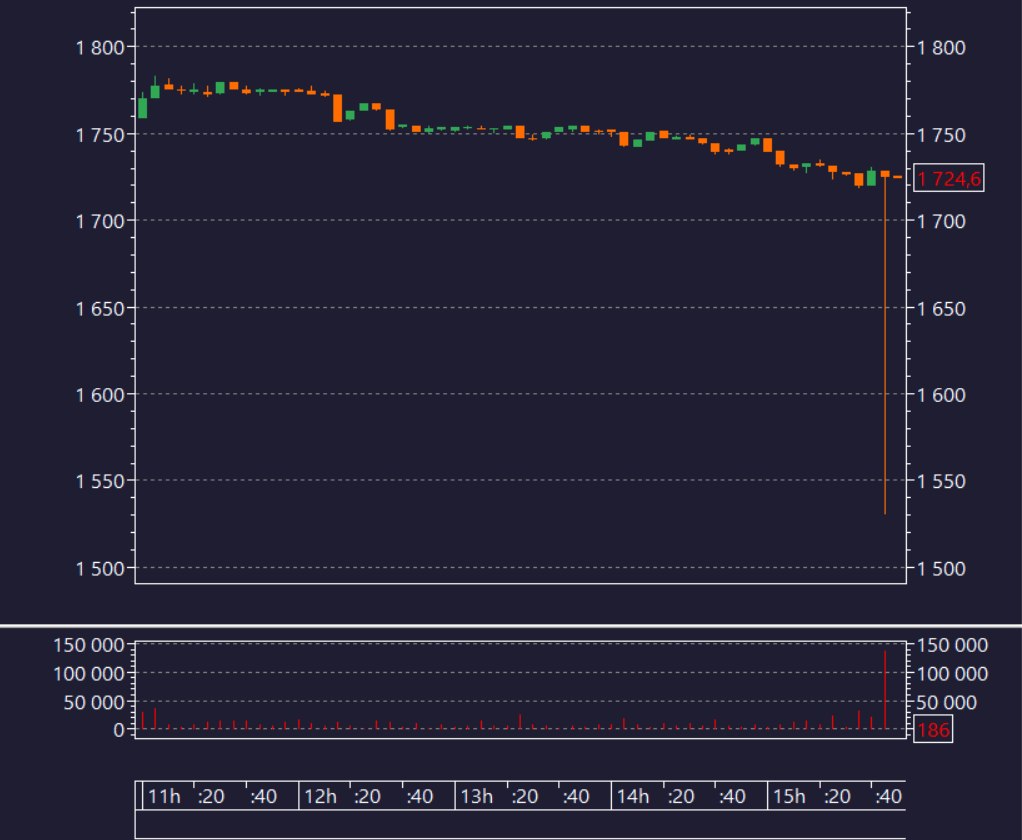
Task: Click the large orange candle after 12h
Action: [338, 108]
